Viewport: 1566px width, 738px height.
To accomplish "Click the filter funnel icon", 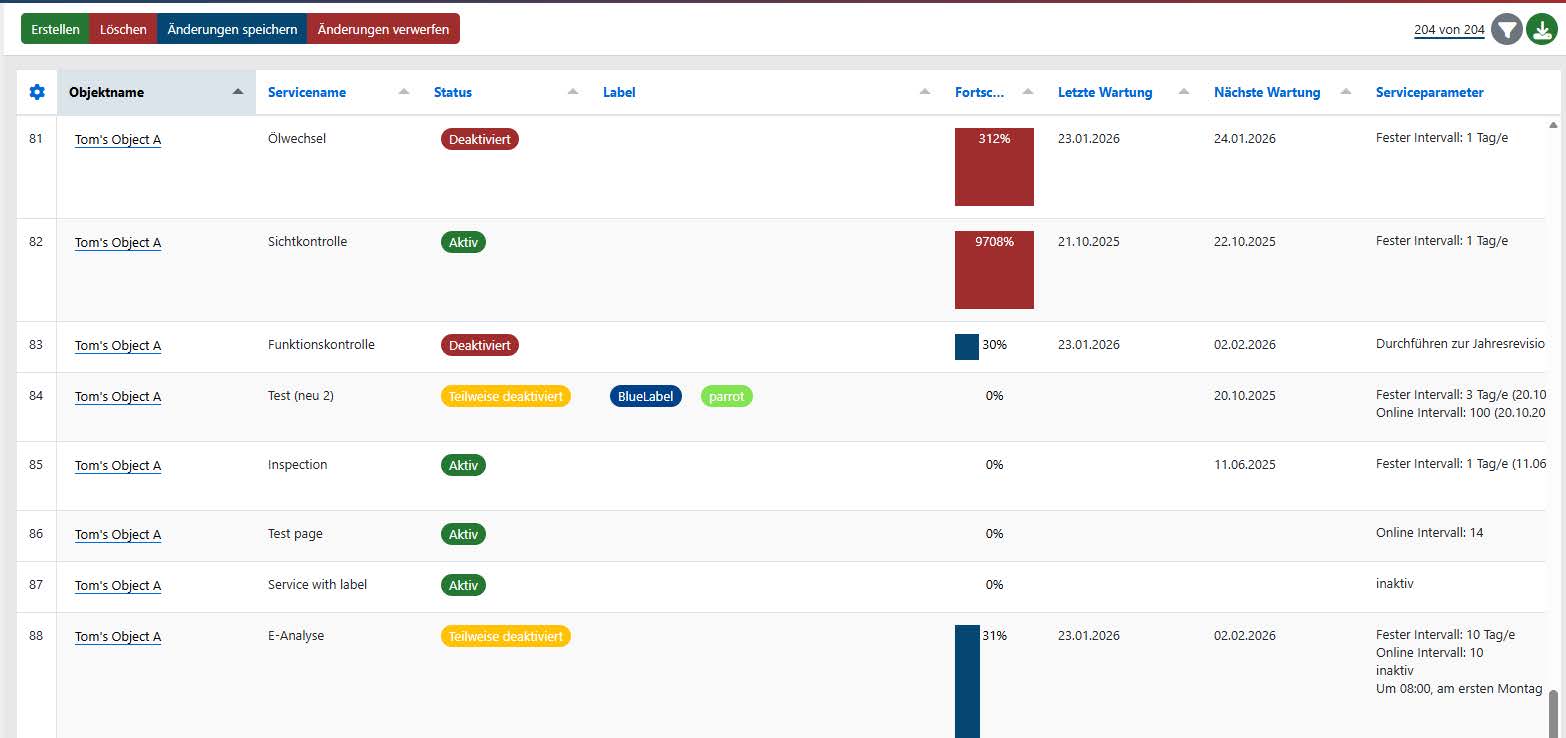I will pyautogui.click(x=1506, y=30).
